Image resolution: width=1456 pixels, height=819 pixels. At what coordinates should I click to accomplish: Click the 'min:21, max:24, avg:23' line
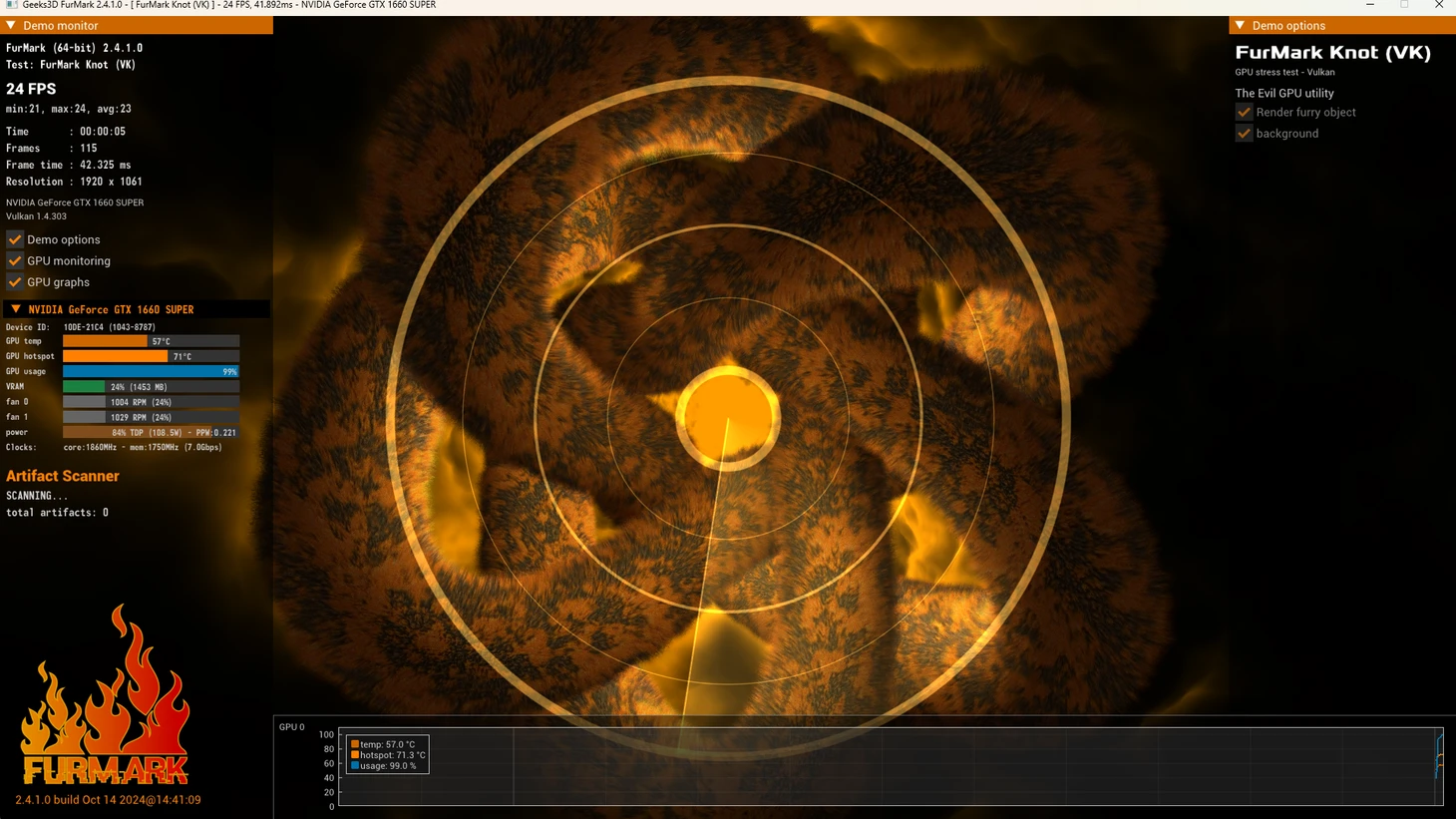[x=69, y=109]
